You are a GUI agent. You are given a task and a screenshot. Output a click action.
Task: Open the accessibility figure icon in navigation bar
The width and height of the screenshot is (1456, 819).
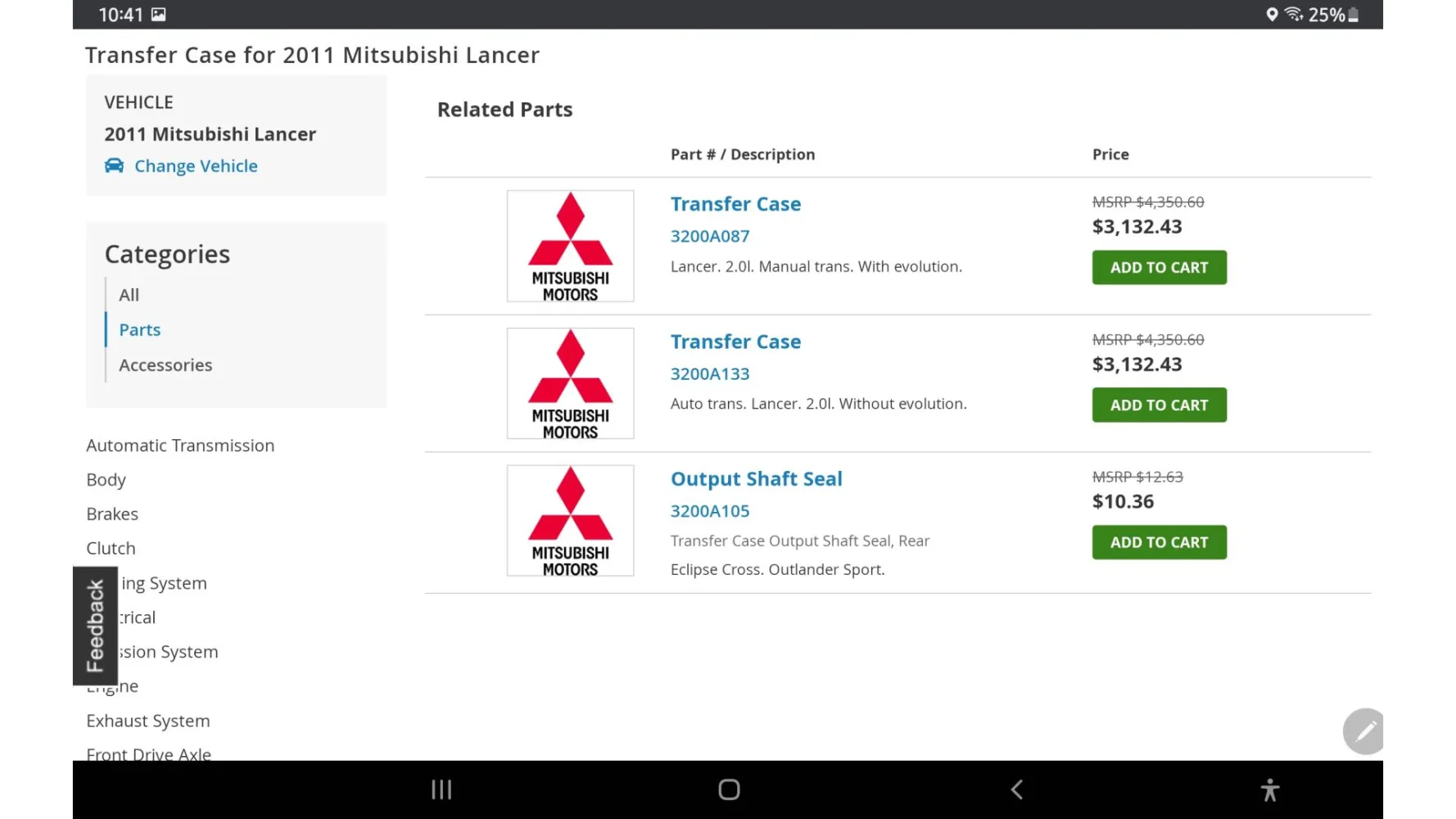click(1269, 790)
